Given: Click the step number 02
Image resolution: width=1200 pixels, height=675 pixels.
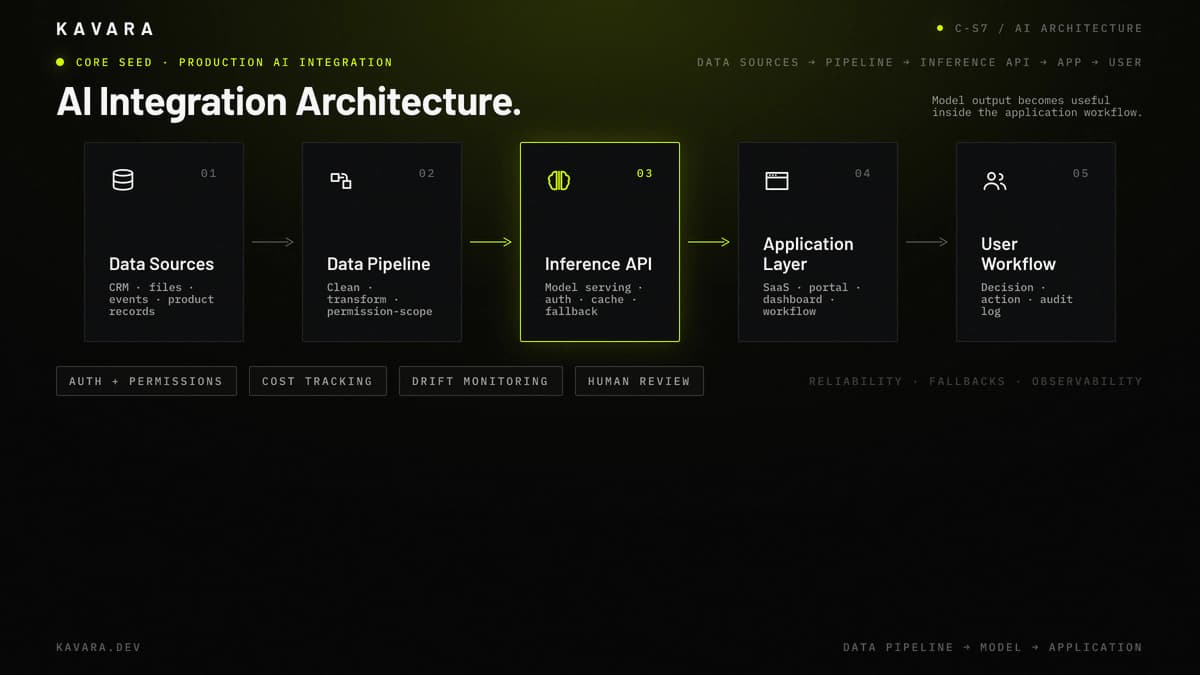Looking at the screenshot, I should [x=426, y=173].
